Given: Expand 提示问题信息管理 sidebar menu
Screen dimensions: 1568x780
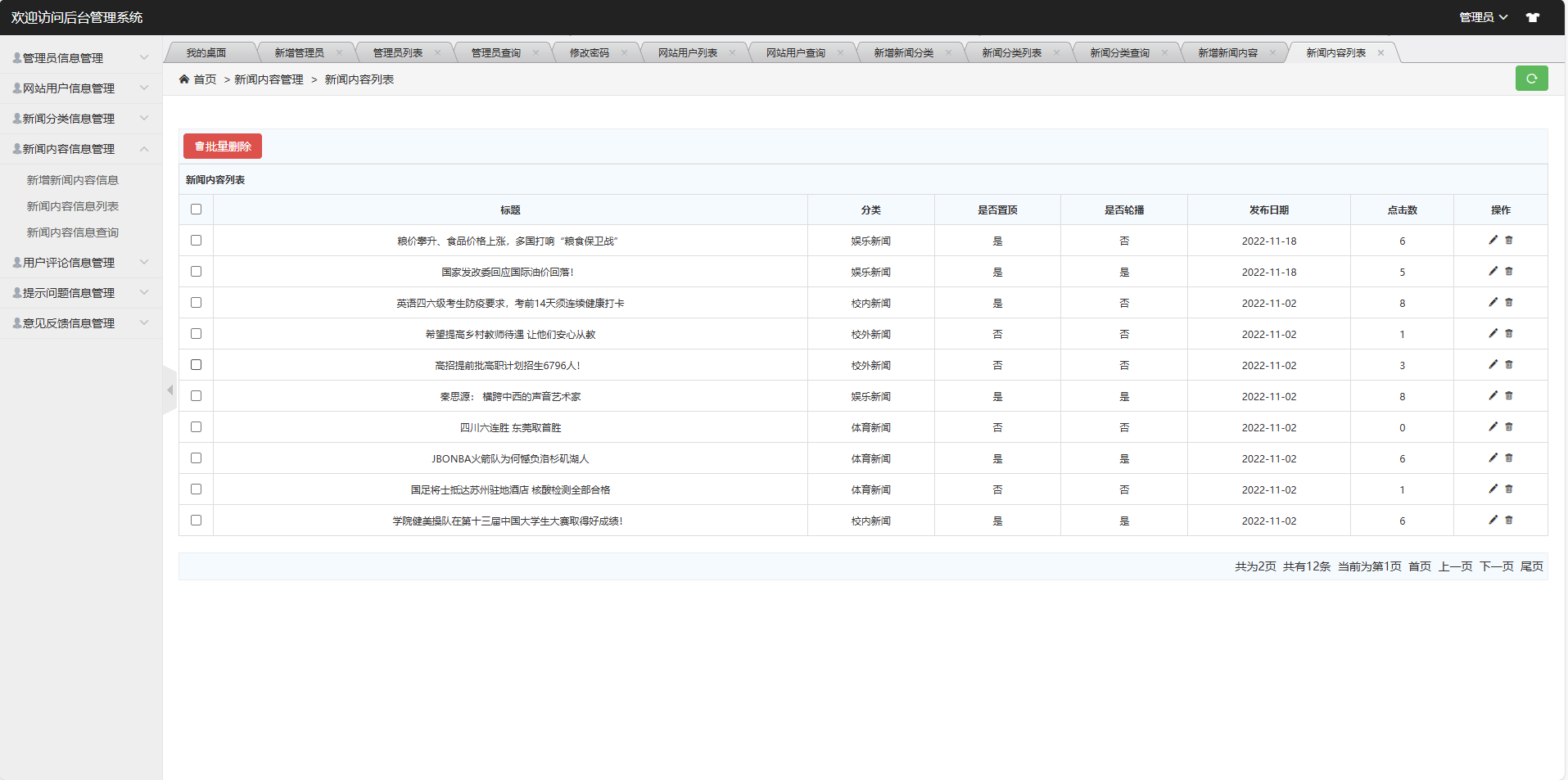Looking at the screenshot, I should [81, 293].
